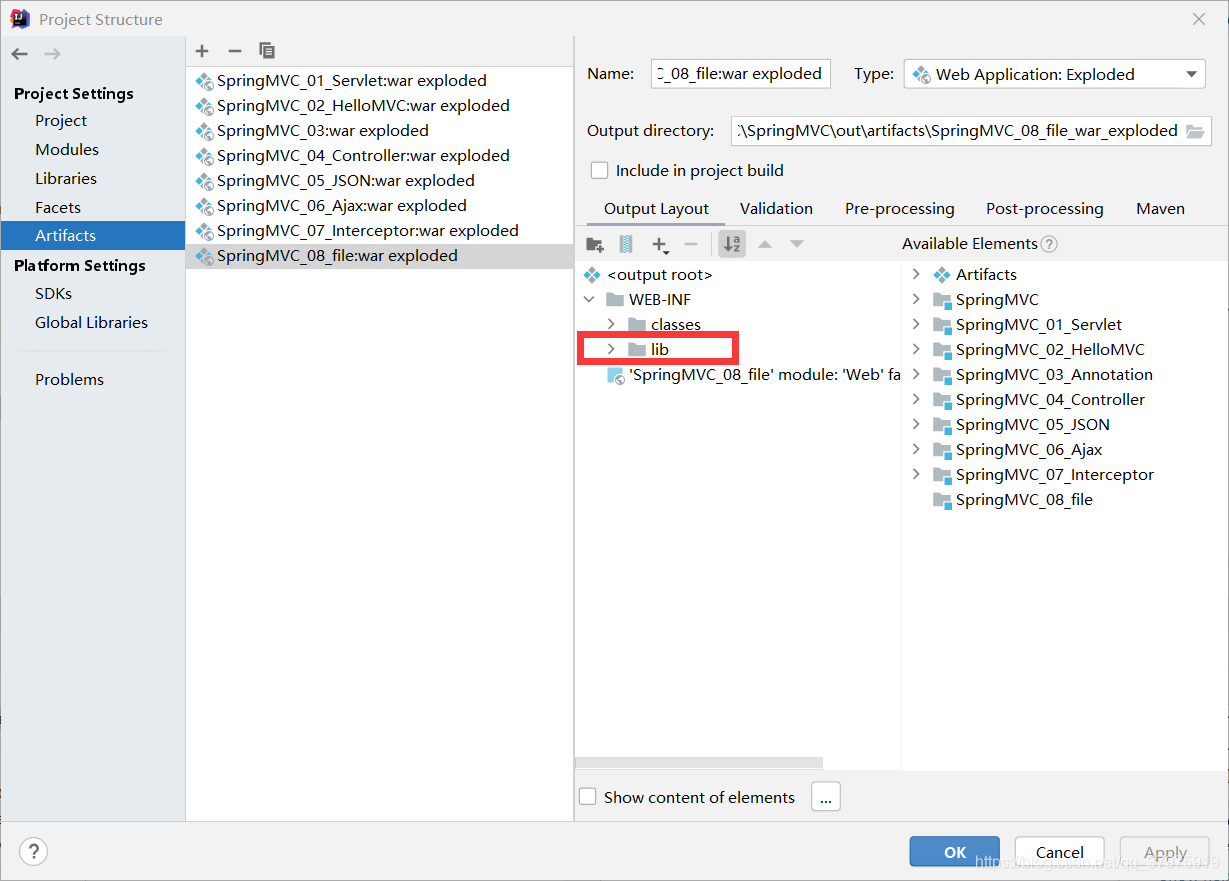The width and height of the screenshot is (1229, 881).
Task: Click the ellipsis button beside Show content
Action: coord(825,797)
